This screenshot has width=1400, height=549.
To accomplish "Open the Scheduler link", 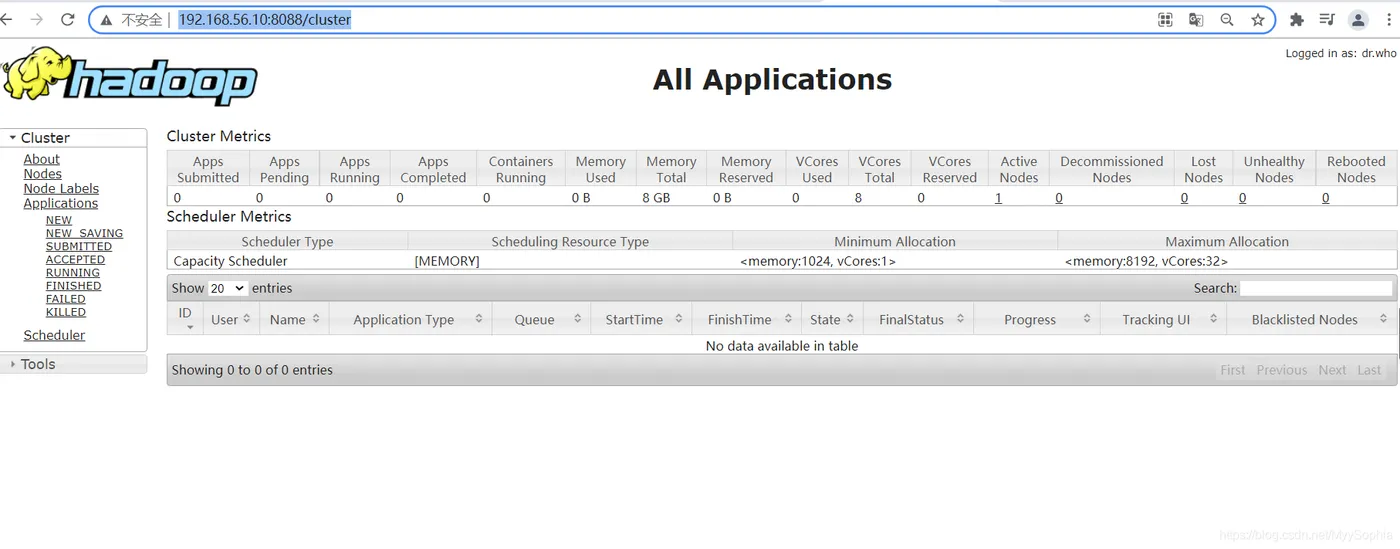I will (x=54, y=335).
